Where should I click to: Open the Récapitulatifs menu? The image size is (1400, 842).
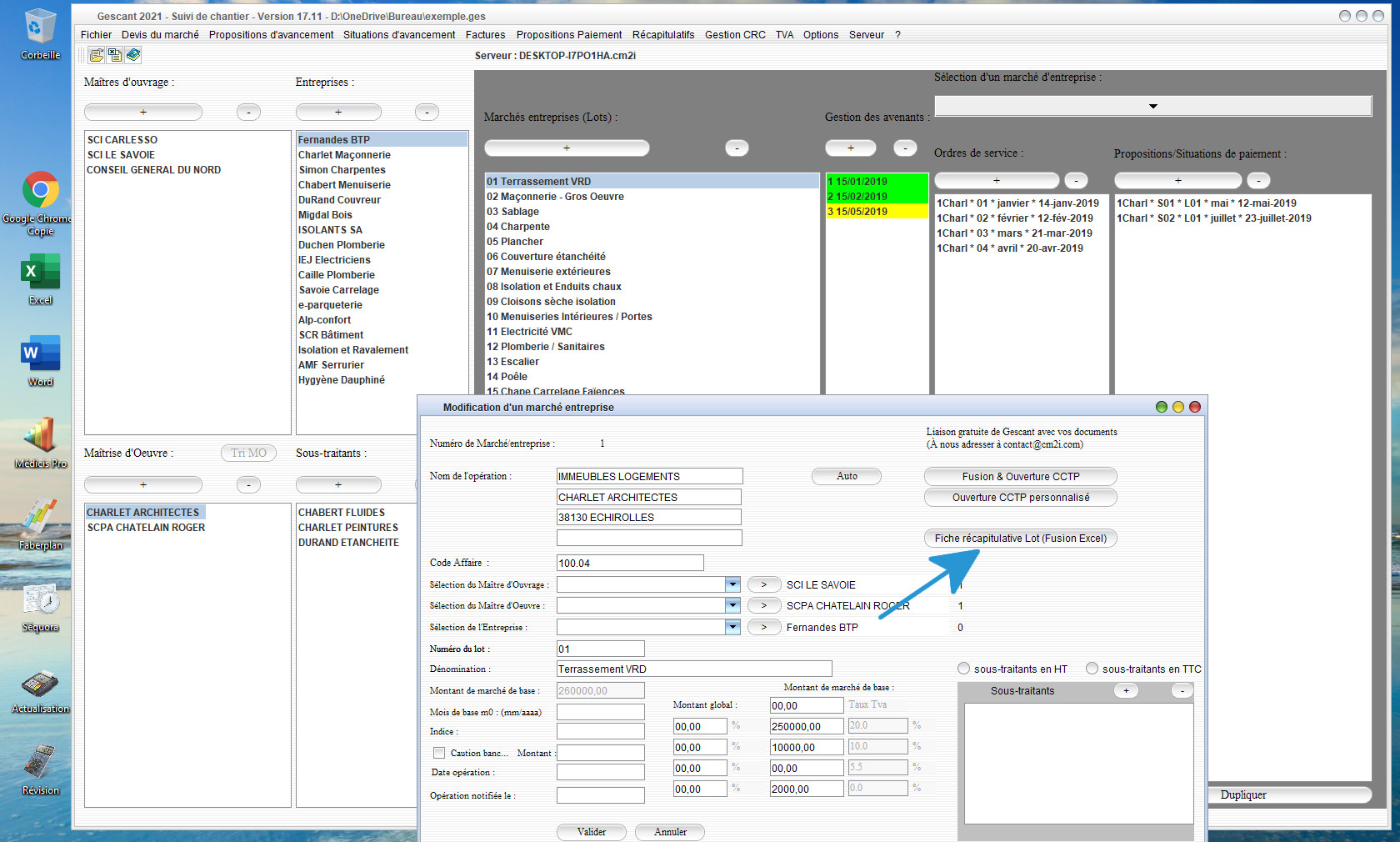pos(663,35)
